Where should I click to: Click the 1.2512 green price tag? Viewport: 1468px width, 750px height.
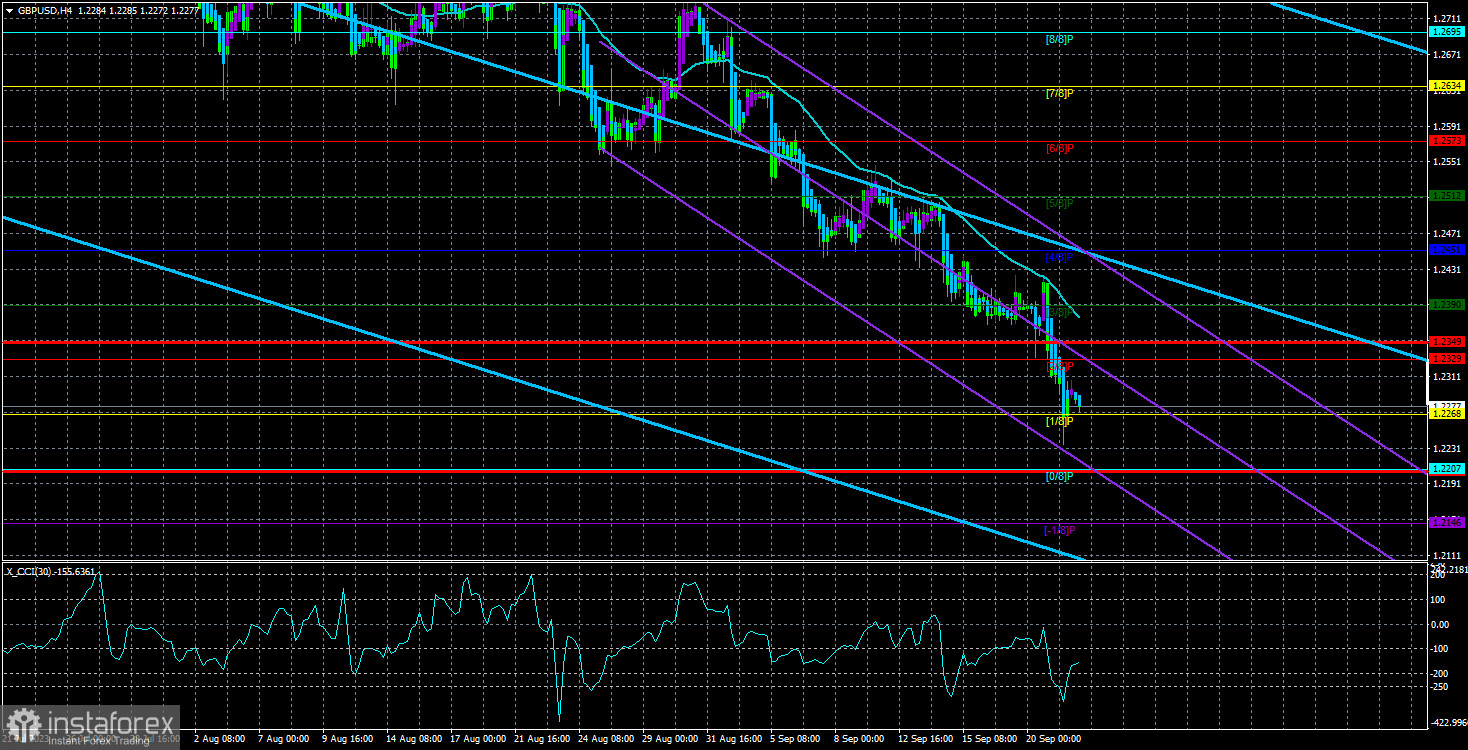pos(1447,196)
